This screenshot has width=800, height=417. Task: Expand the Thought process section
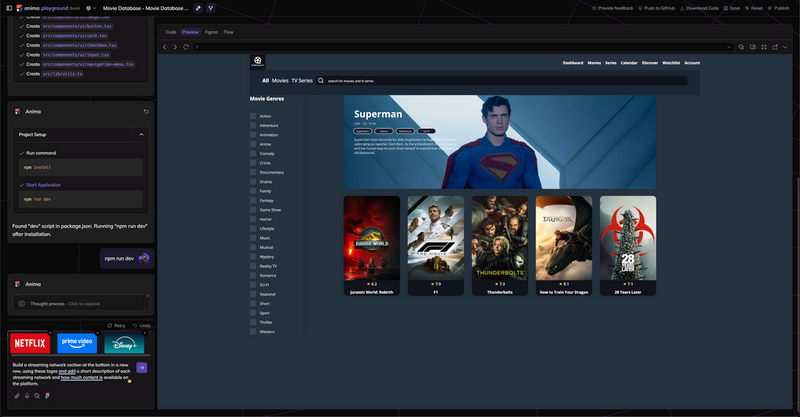(80, 304)
